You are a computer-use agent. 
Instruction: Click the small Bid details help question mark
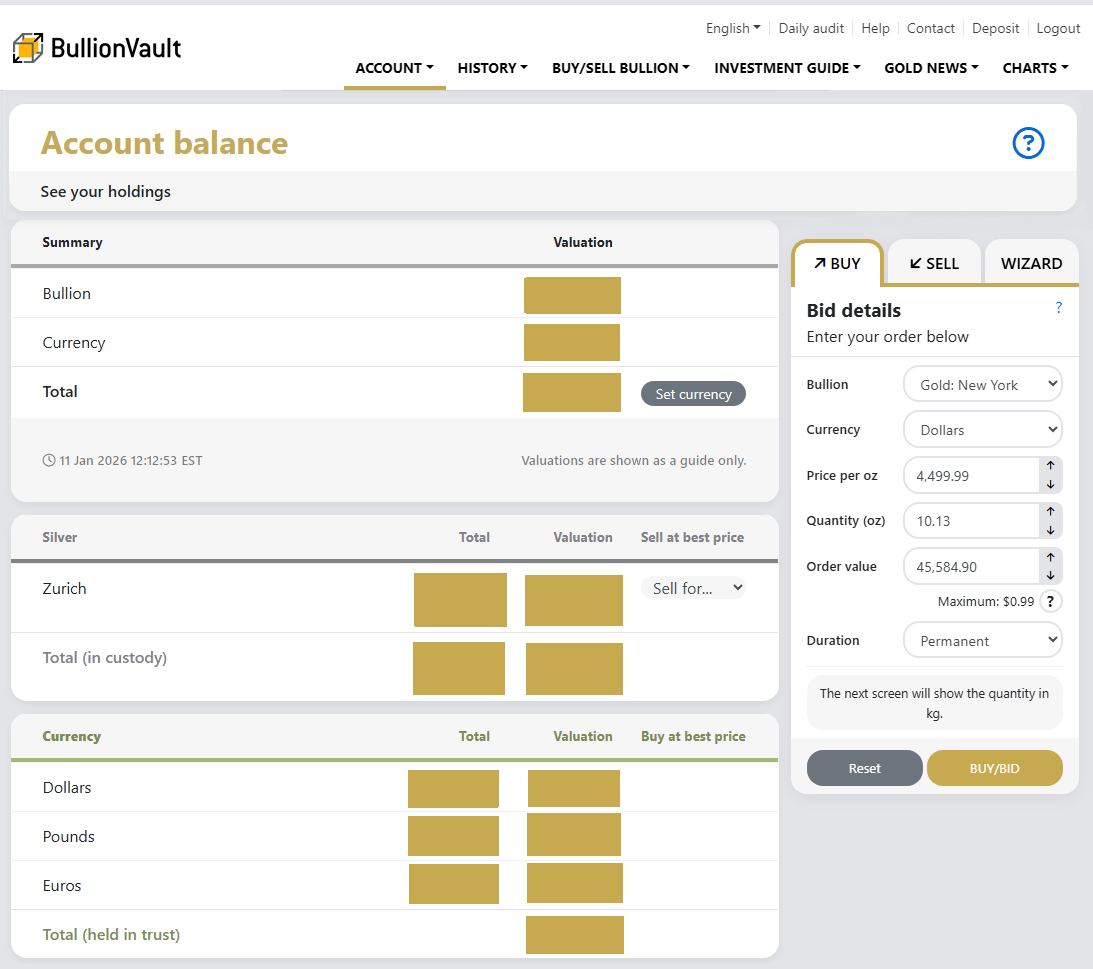[x=1059, y=308]
